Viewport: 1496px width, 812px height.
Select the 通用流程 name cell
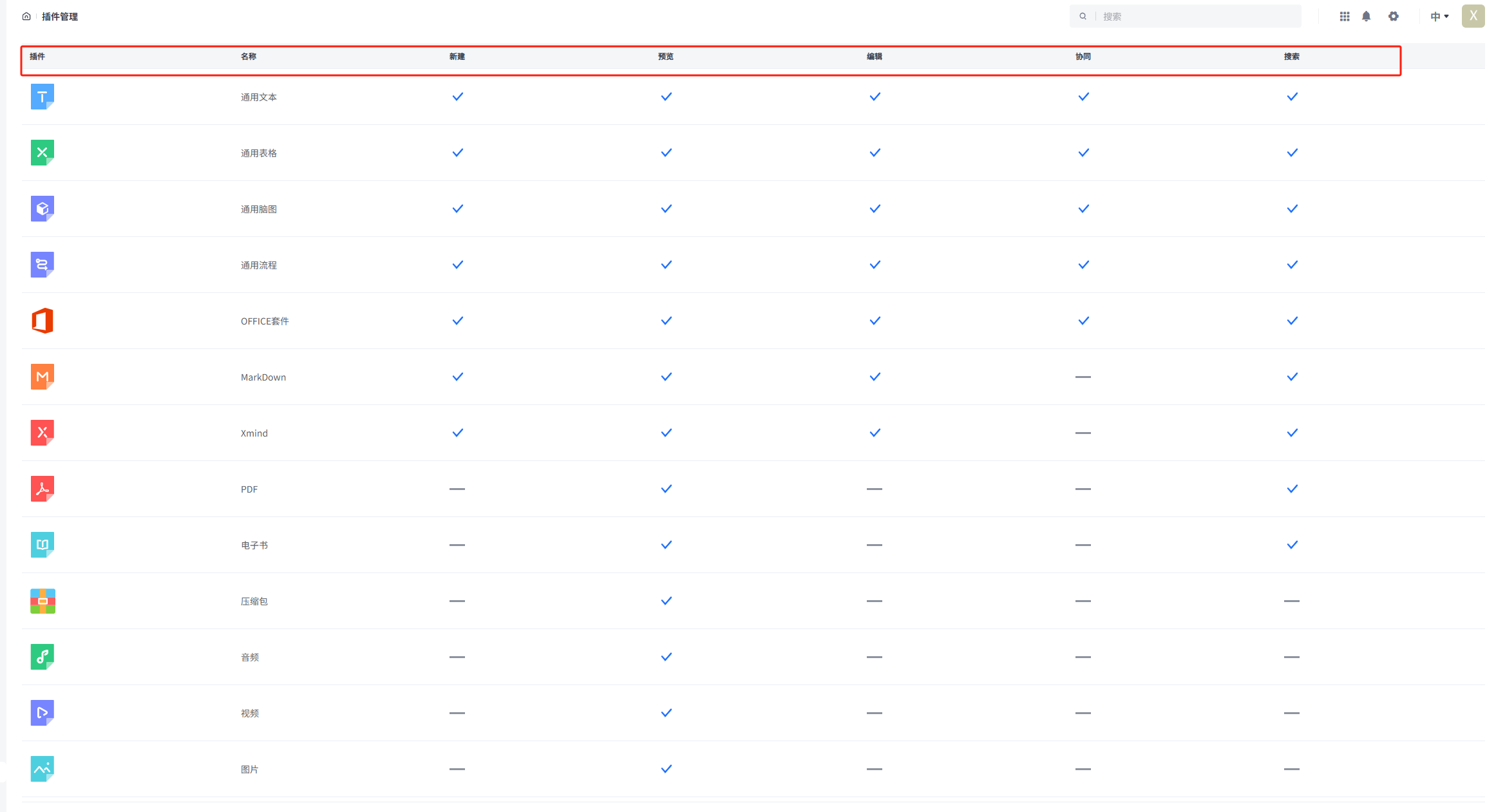click(259, 265)
